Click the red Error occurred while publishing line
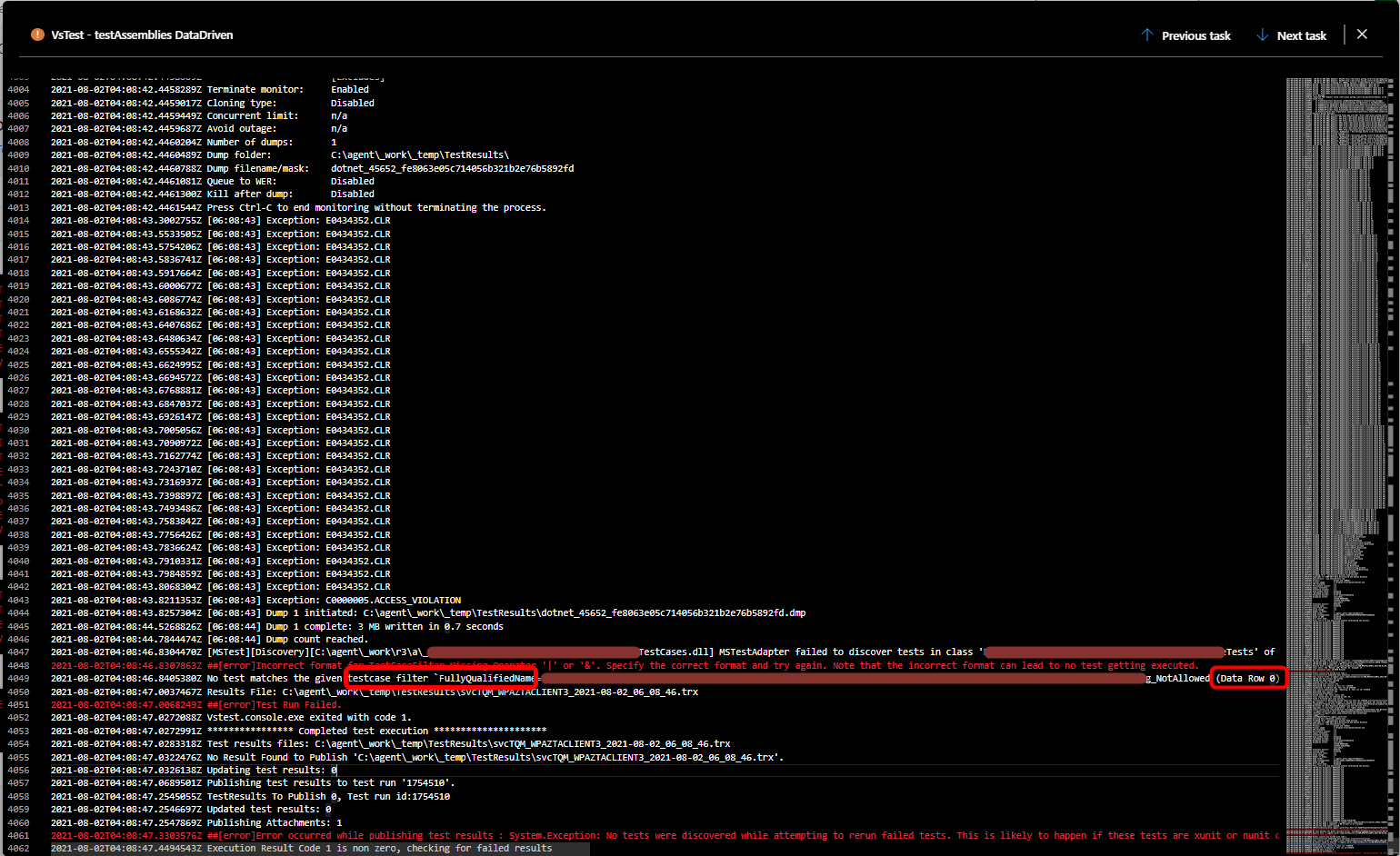The width and height of the screenshot is (1400, 856). (665, 835)
